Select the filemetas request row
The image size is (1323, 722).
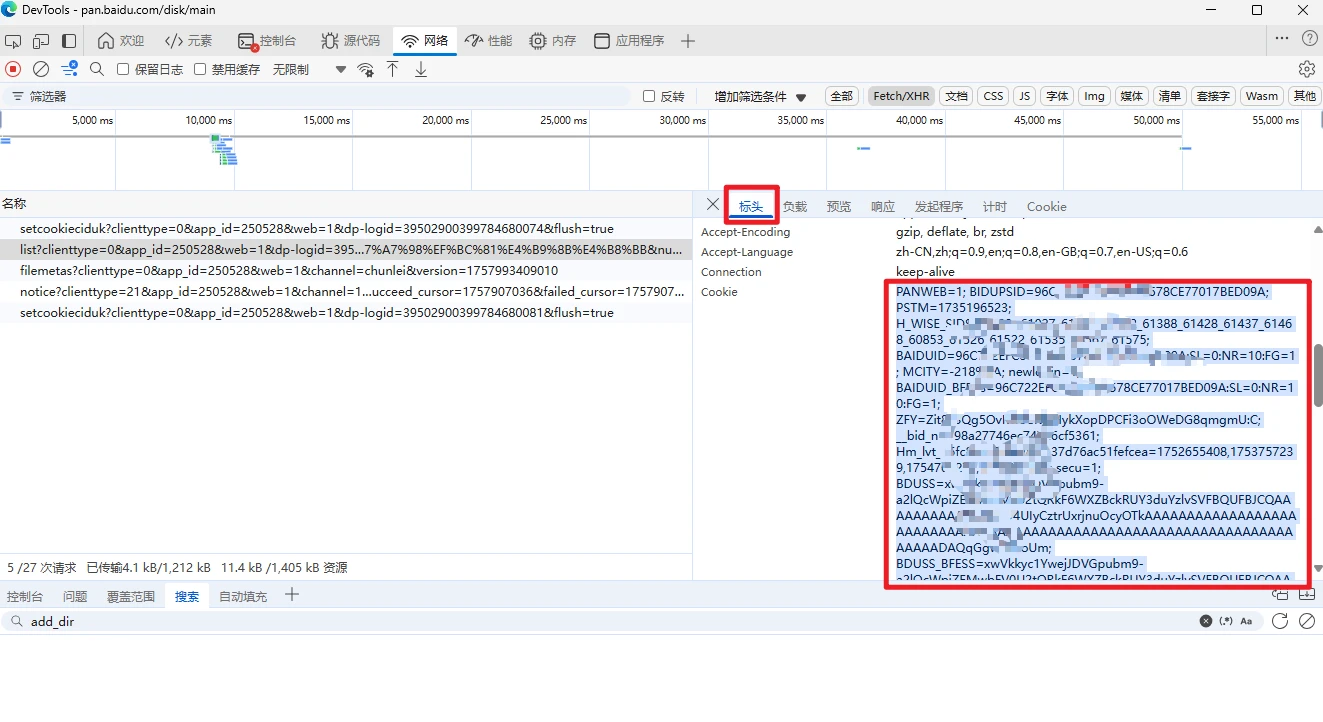[288, 271]
